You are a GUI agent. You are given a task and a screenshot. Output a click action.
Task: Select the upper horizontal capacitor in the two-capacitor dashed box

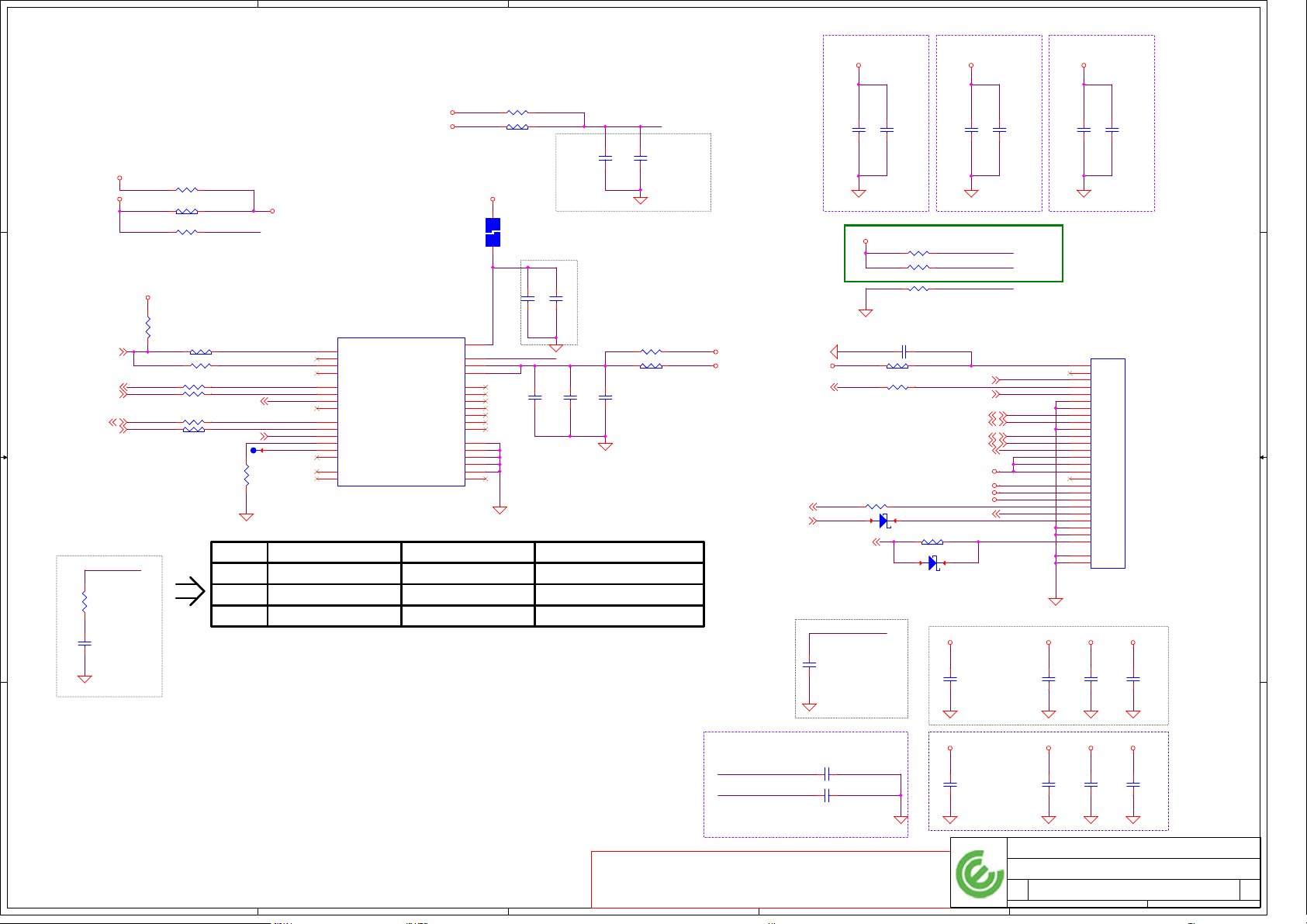pyautogui.click(x=827, y=774)
